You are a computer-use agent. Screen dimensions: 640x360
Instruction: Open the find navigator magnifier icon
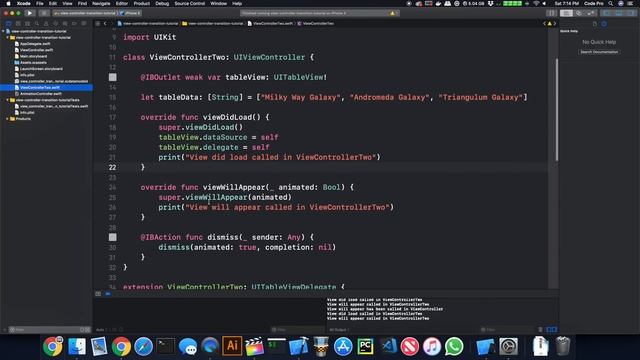click(37, 24)
